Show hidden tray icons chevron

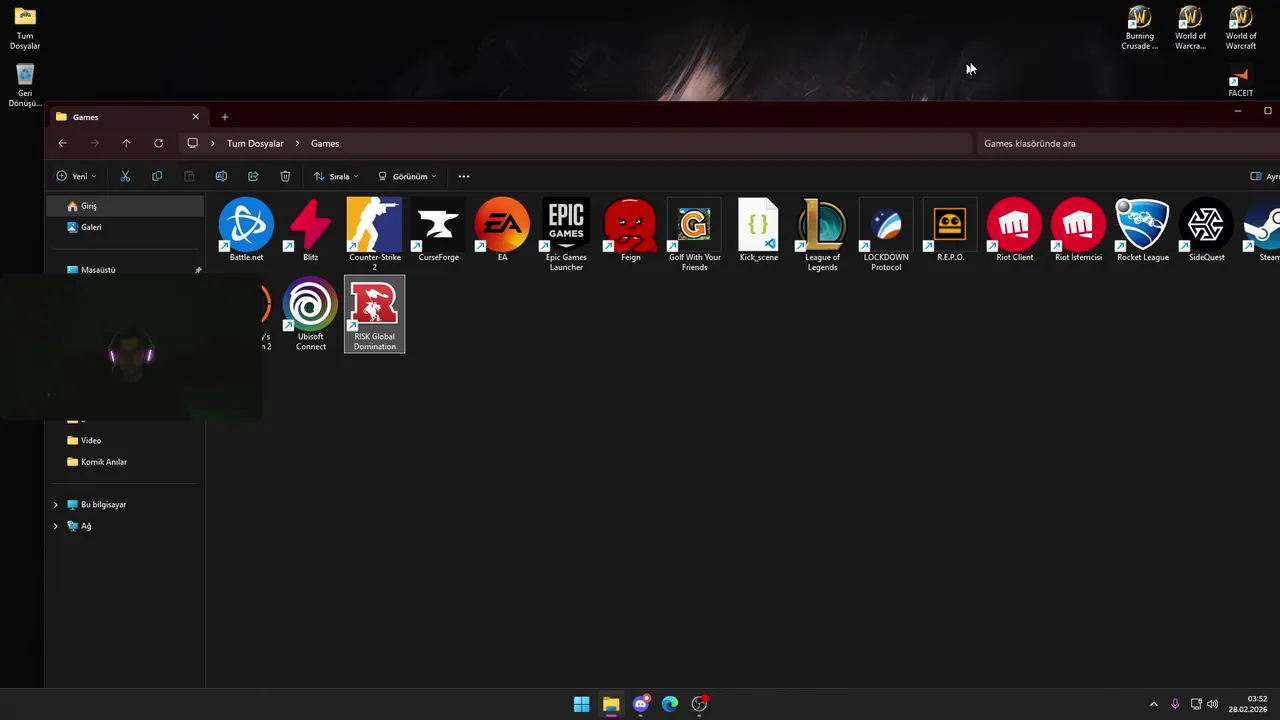tap(1153, 704)
